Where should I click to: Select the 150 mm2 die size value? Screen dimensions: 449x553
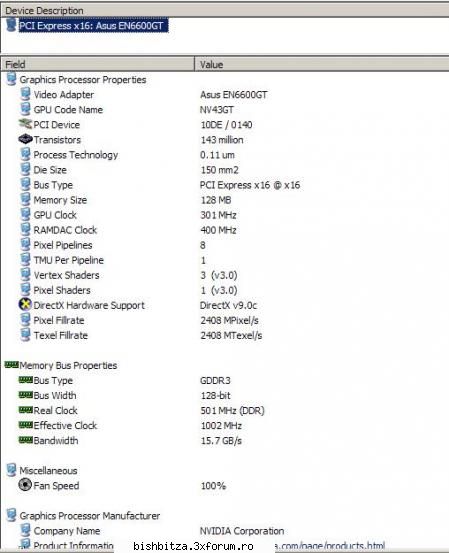coord(220,170)
